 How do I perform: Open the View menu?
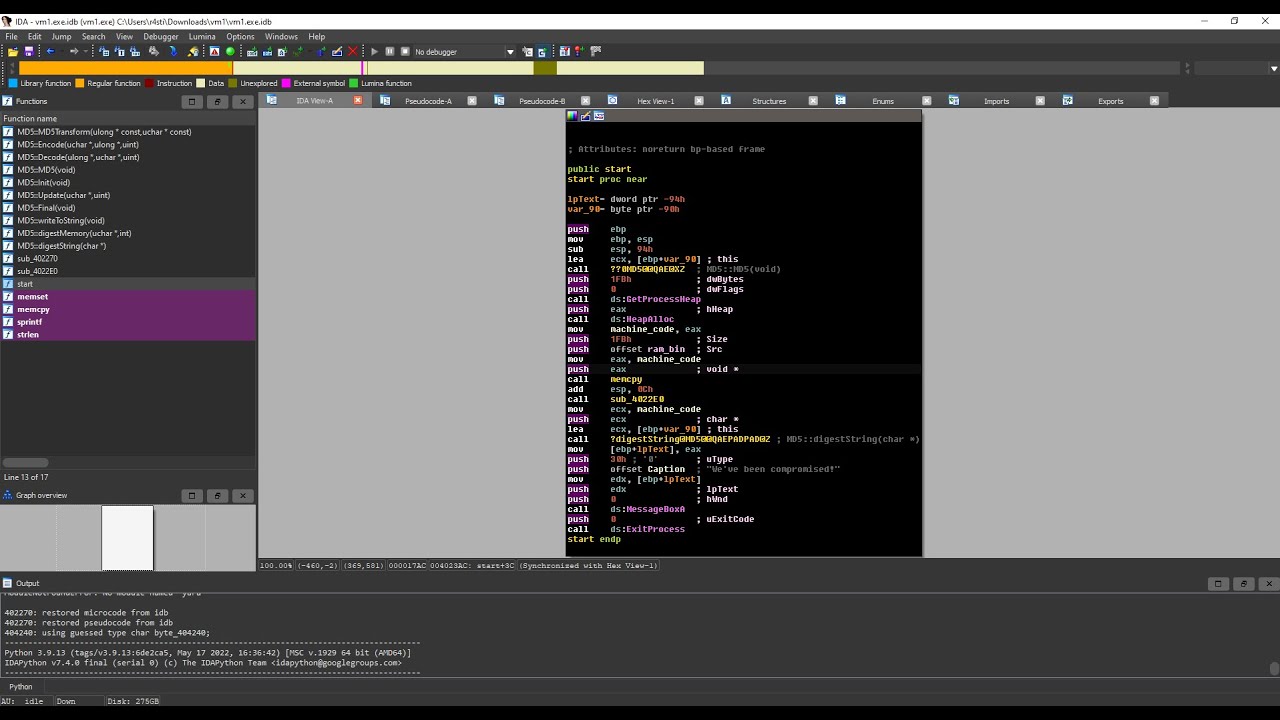tap(124, 36)
